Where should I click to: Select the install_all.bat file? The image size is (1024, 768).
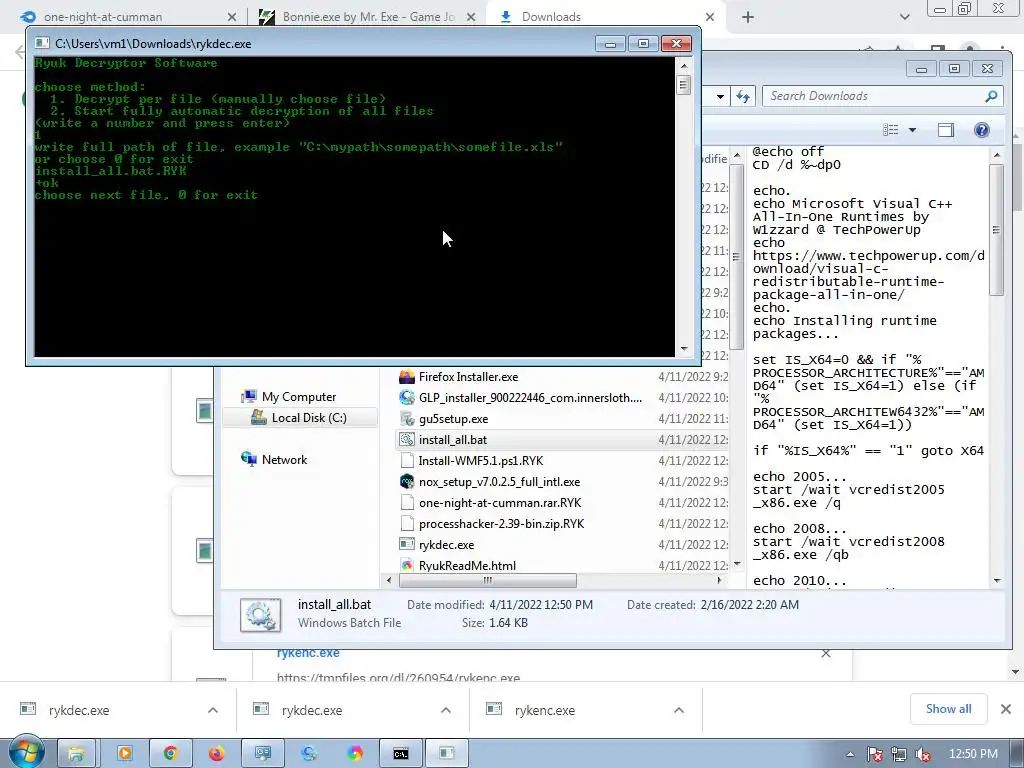click(x=453, y=440)
